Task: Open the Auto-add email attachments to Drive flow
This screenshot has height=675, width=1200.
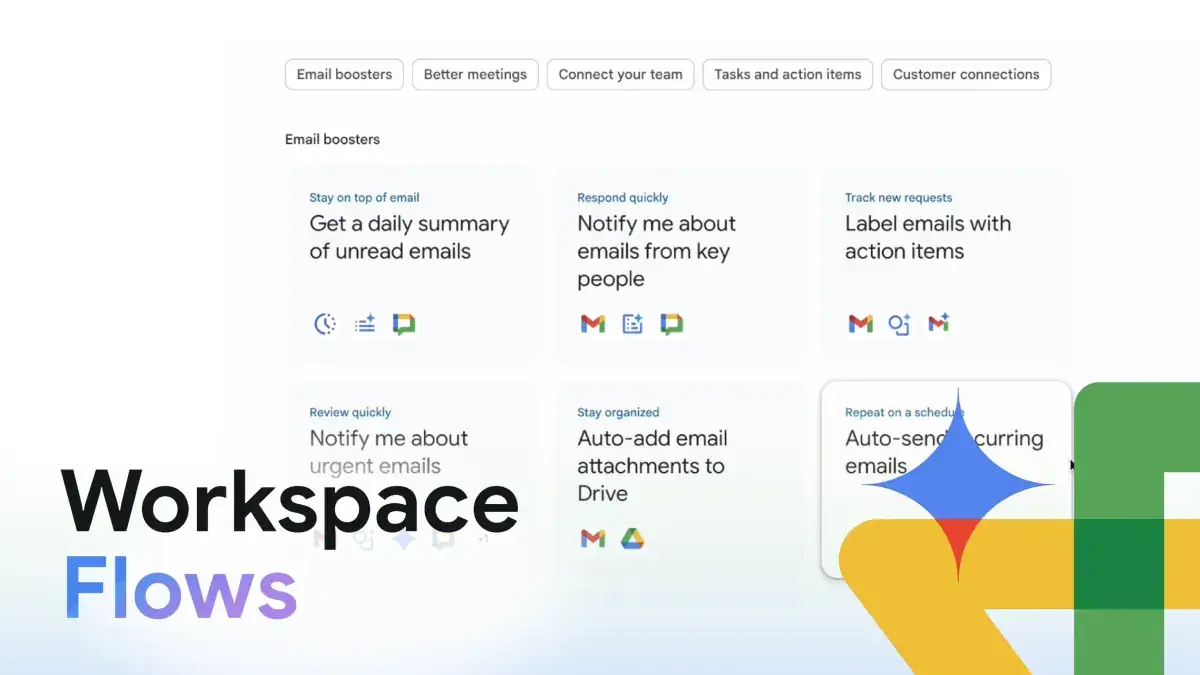Action: pyautogui.click(x=660, y=465)
